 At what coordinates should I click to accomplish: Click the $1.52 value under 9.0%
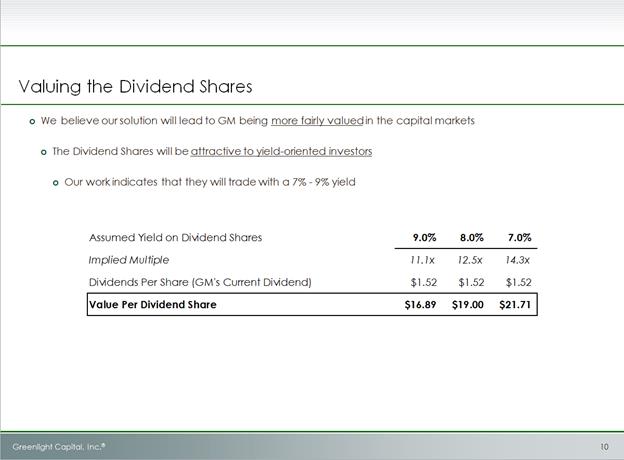424,283
